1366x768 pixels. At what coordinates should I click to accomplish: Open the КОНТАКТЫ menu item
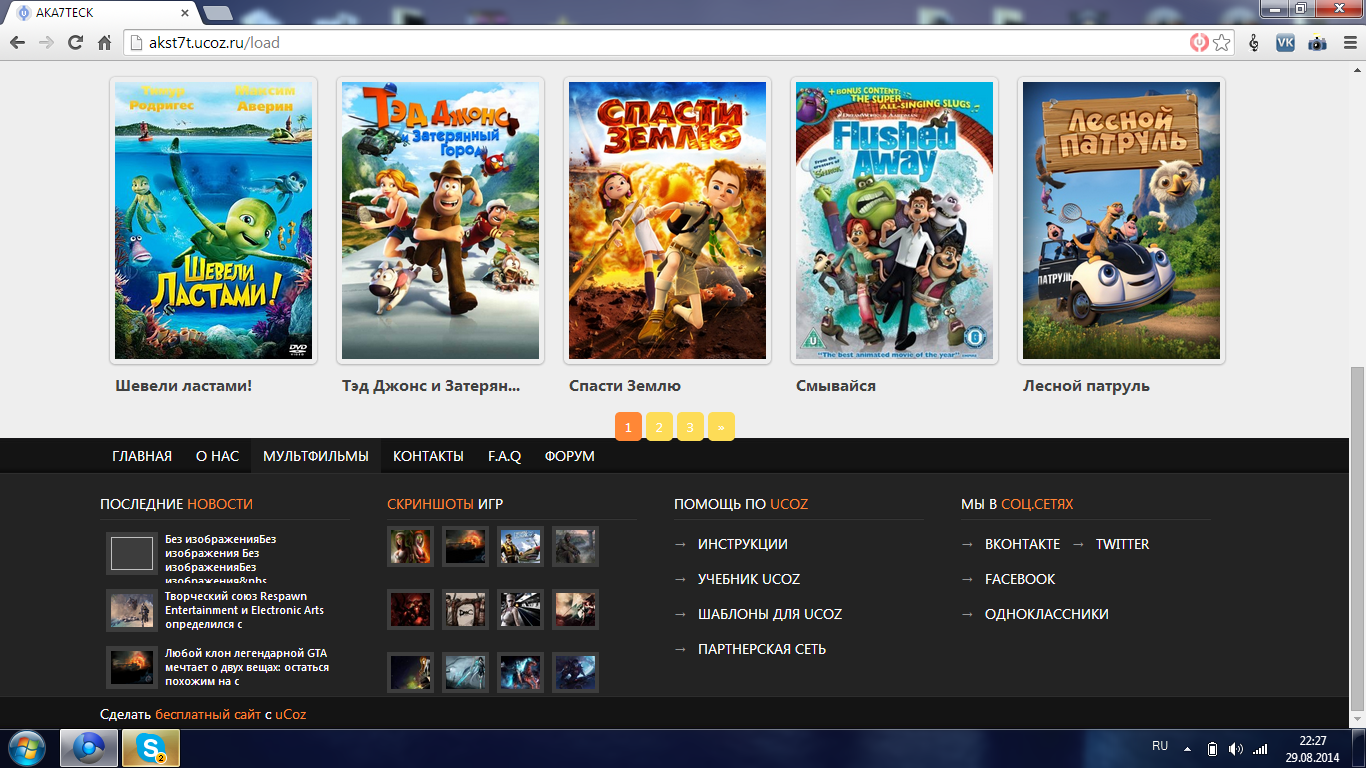click(x=428, y=456)
